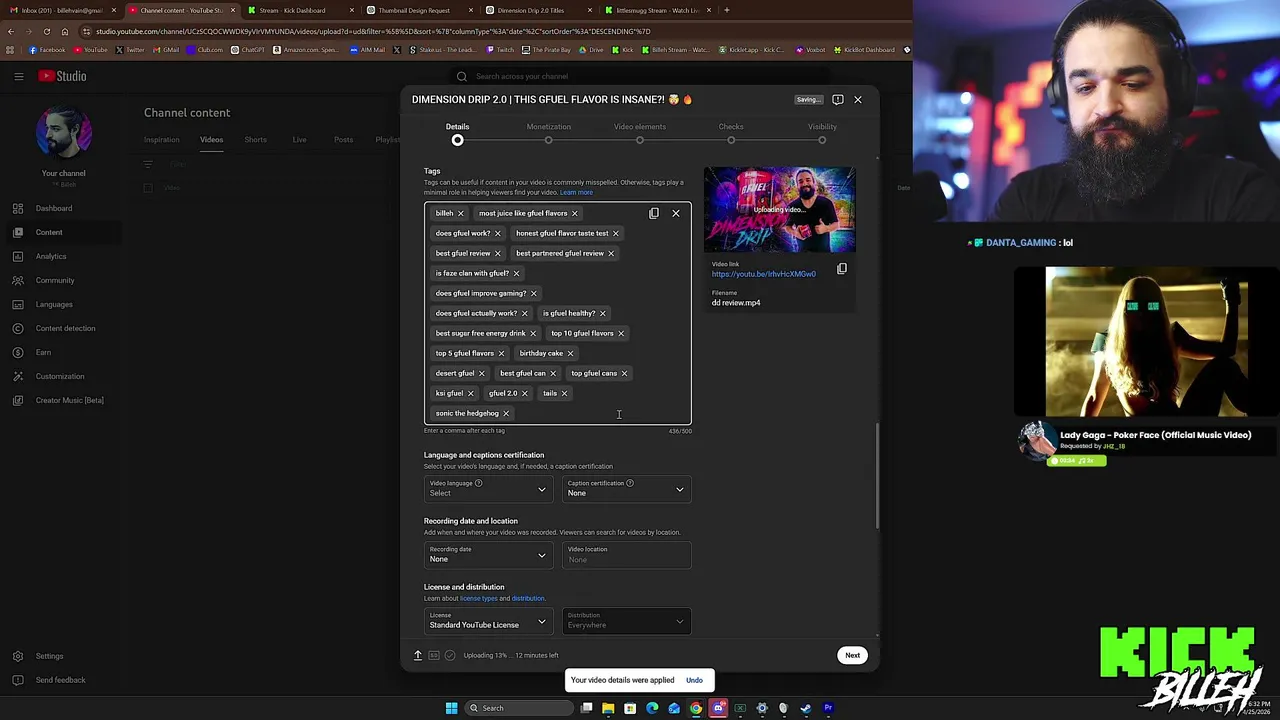Switch to the Video elements step

(x=640, y=133)
